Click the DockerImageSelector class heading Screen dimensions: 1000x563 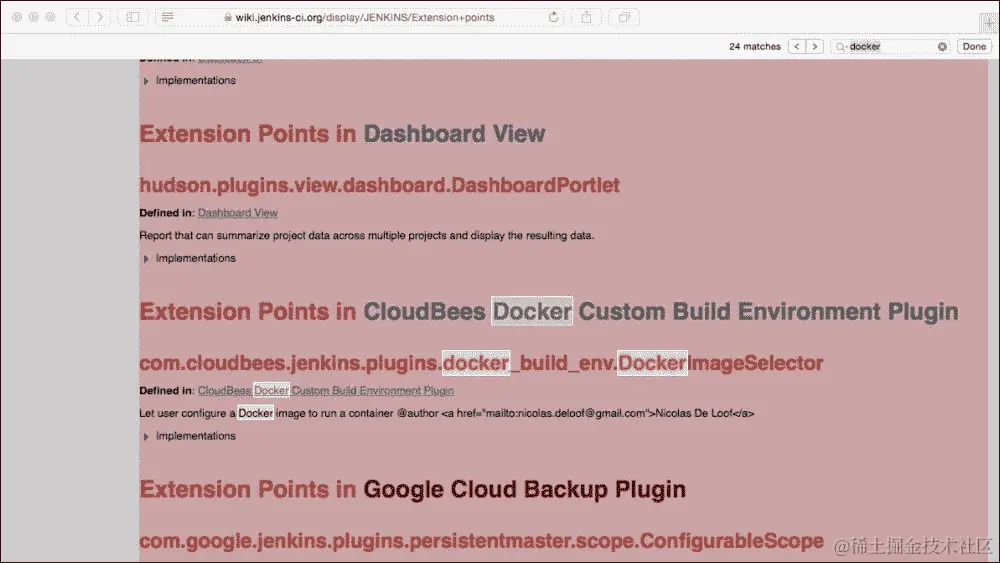[x=482, y=363]
